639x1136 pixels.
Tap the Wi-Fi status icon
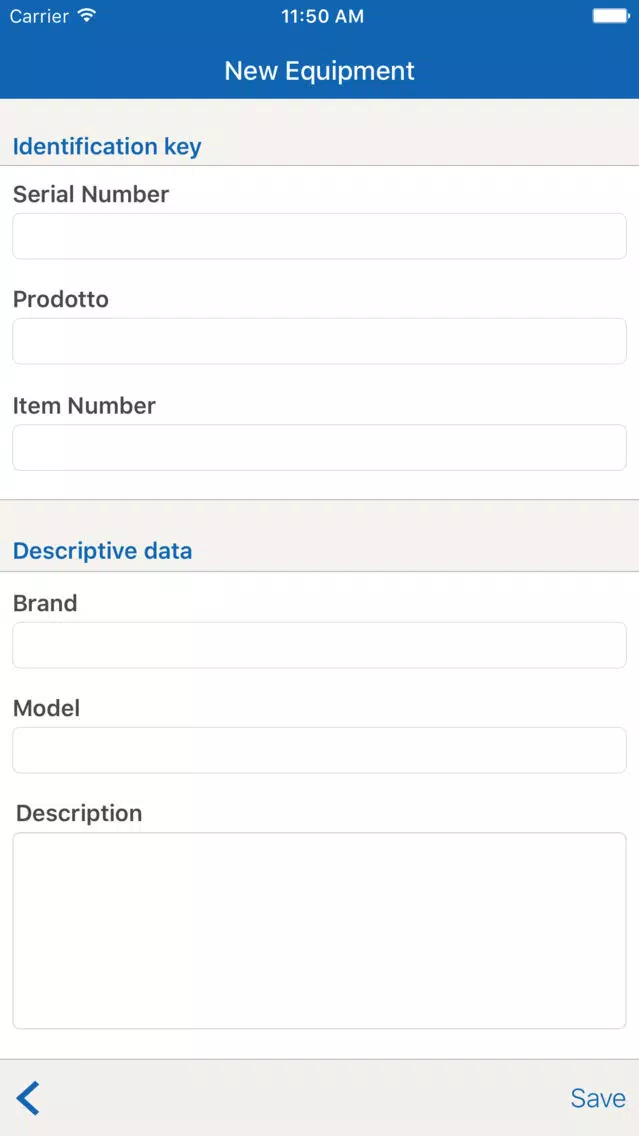(x=86, y=15)
